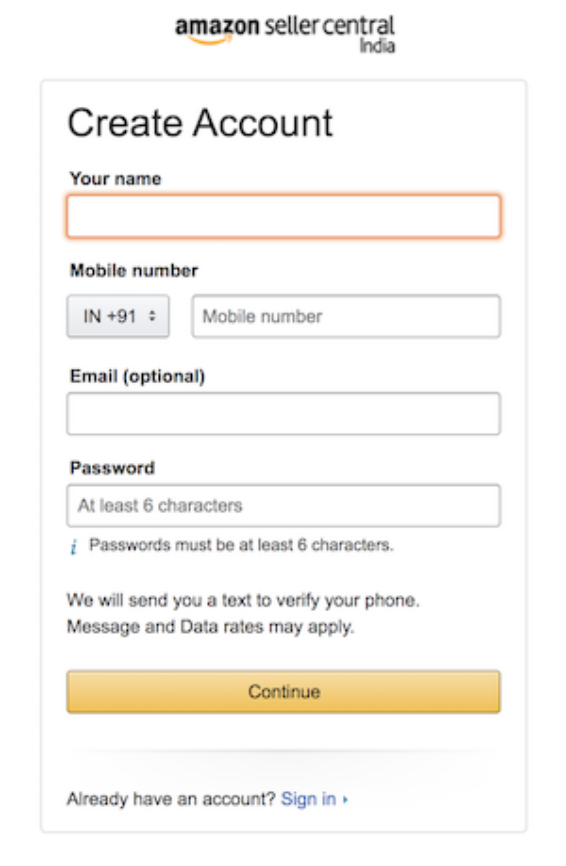The image size is (566, 866).
Task: Click the Mobile number text field
Action: (346, 316)
